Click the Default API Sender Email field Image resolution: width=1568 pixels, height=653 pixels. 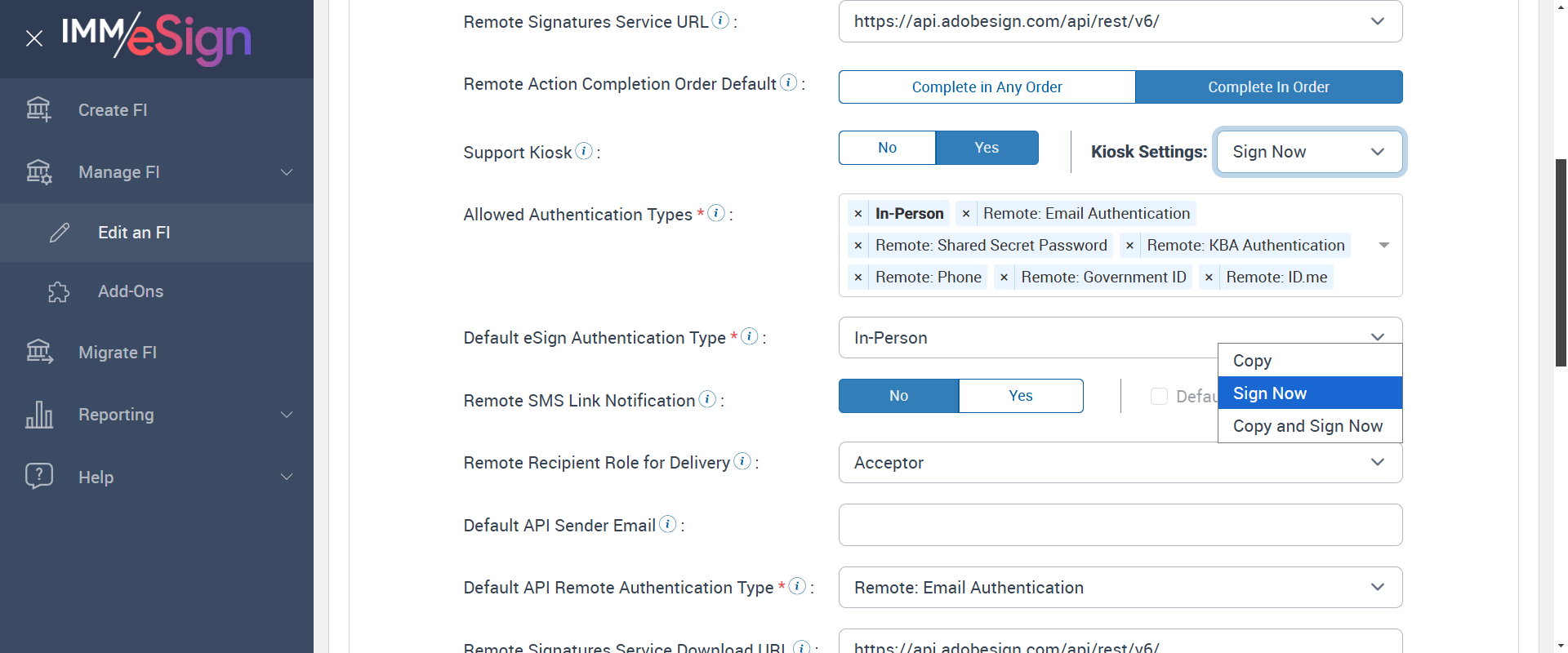point(1120,525)
